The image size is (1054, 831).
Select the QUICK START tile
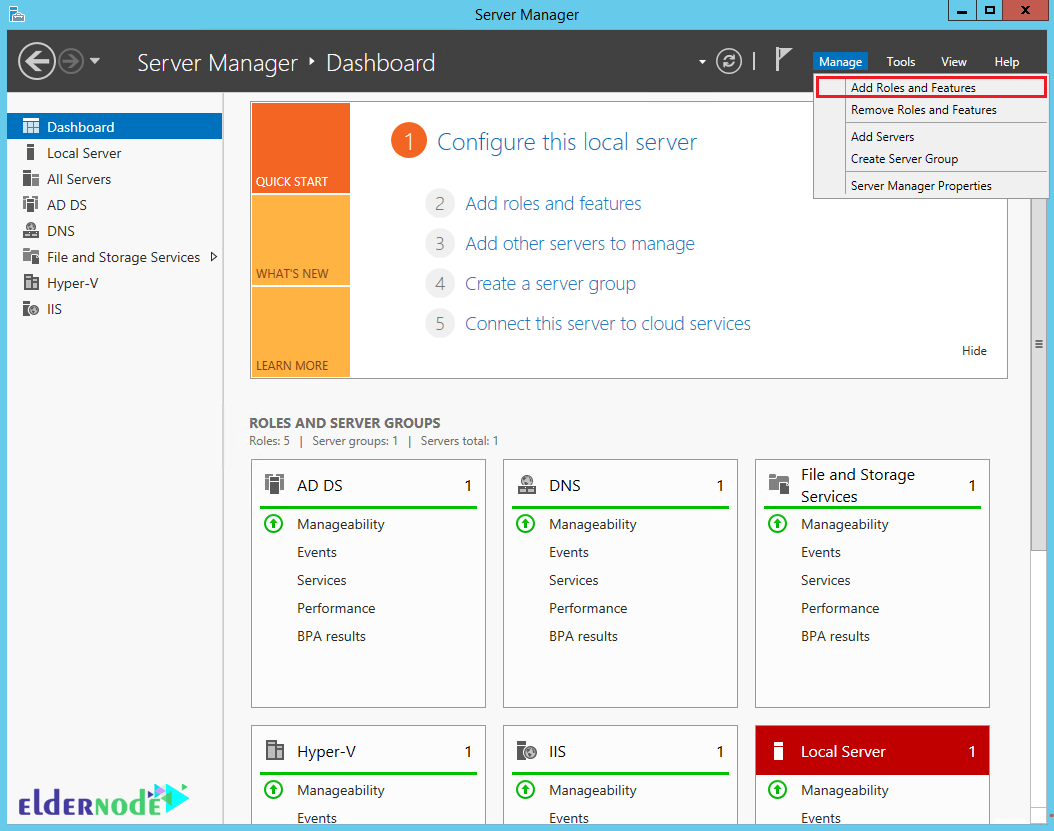coord(300,148)
